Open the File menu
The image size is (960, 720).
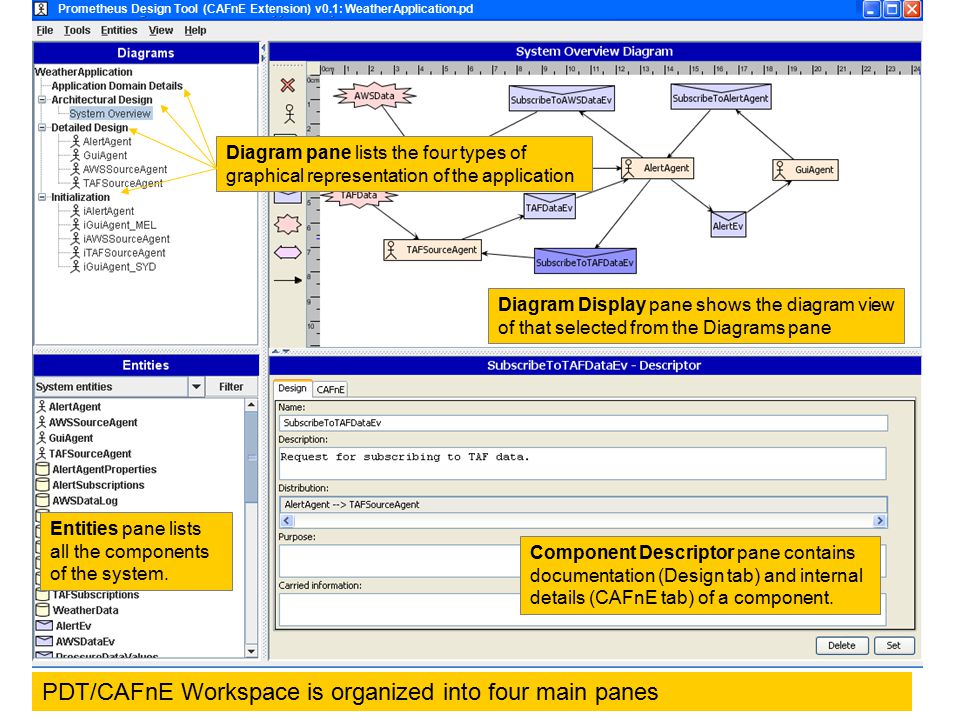coord(45,30)
